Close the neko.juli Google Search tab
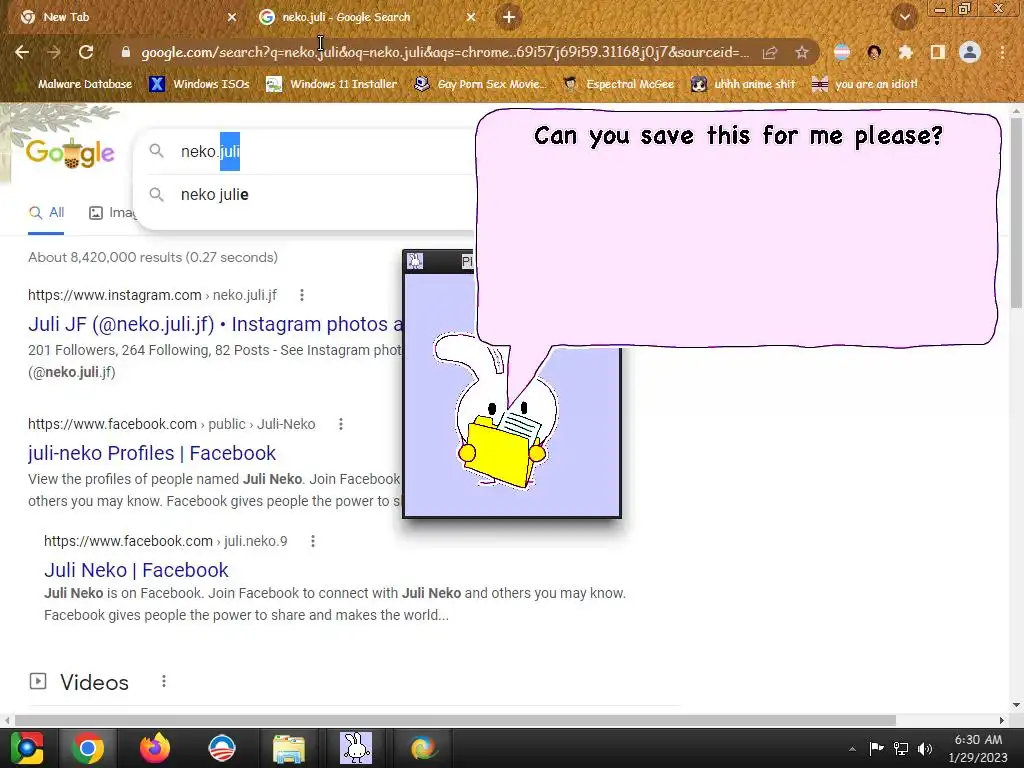The height and width of the screenshot is (768, 1024). (471, 17)
